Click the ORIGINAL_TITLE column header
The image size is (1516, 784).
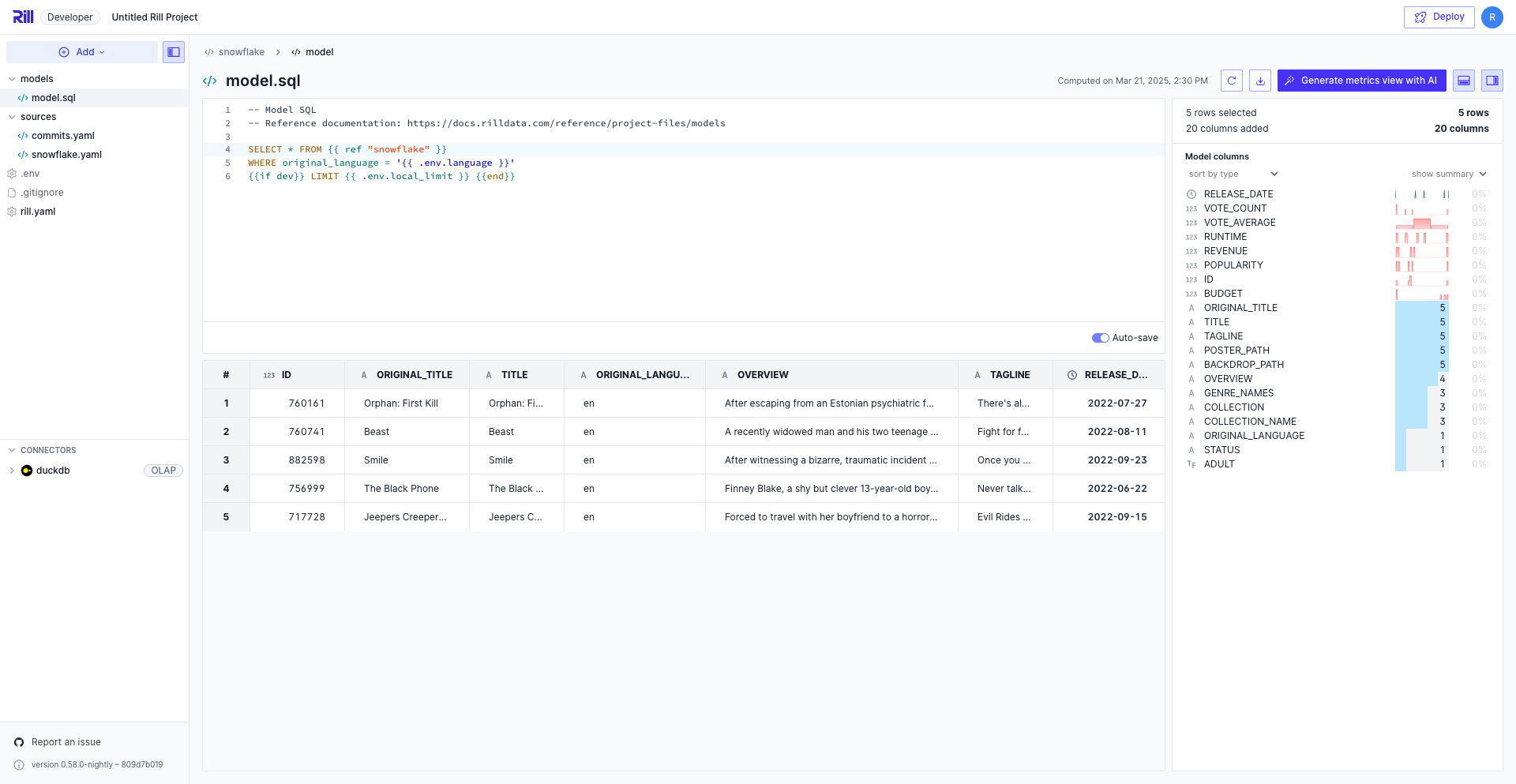tap(414, 375)
